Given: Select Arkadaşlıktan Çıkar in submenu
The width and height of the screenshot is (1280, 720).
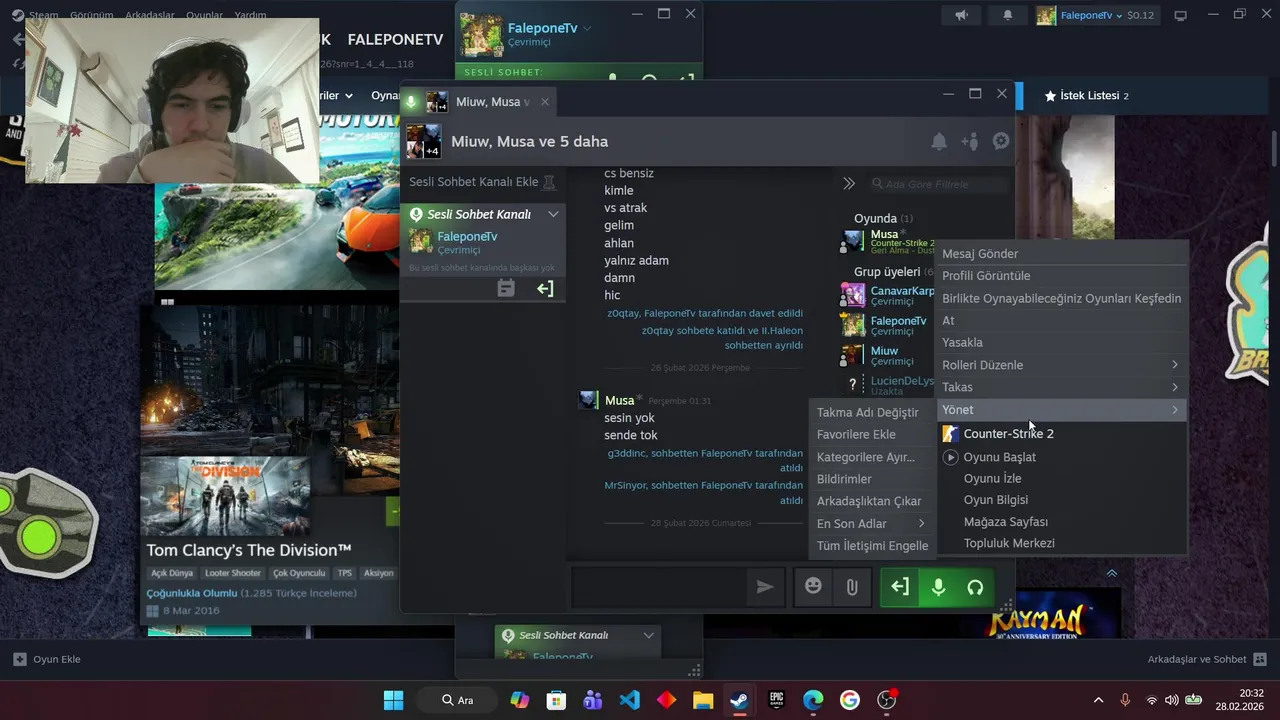Looking at the screenshot, I should click(x=871, y=501).
